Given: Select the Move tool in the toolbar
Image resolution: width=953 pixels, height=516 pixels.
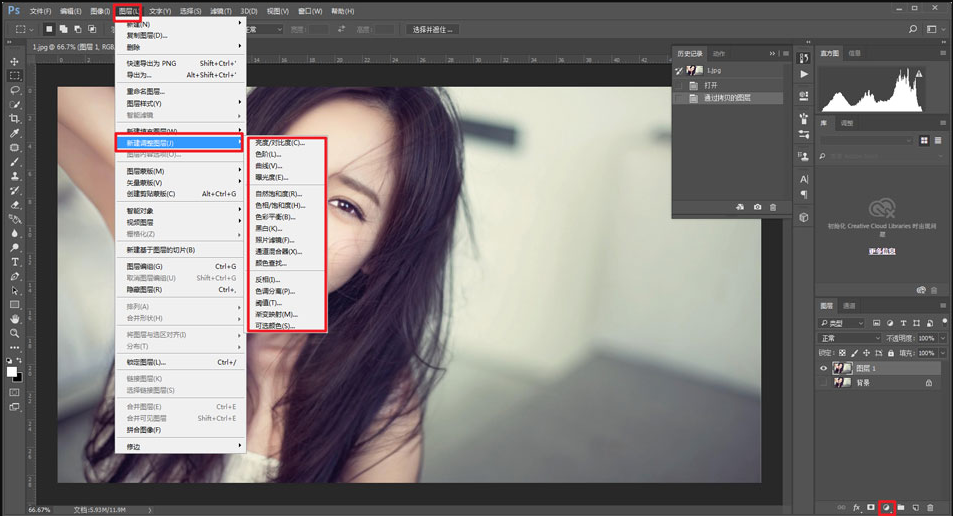Looking at the screenshot, I should 14,61.
